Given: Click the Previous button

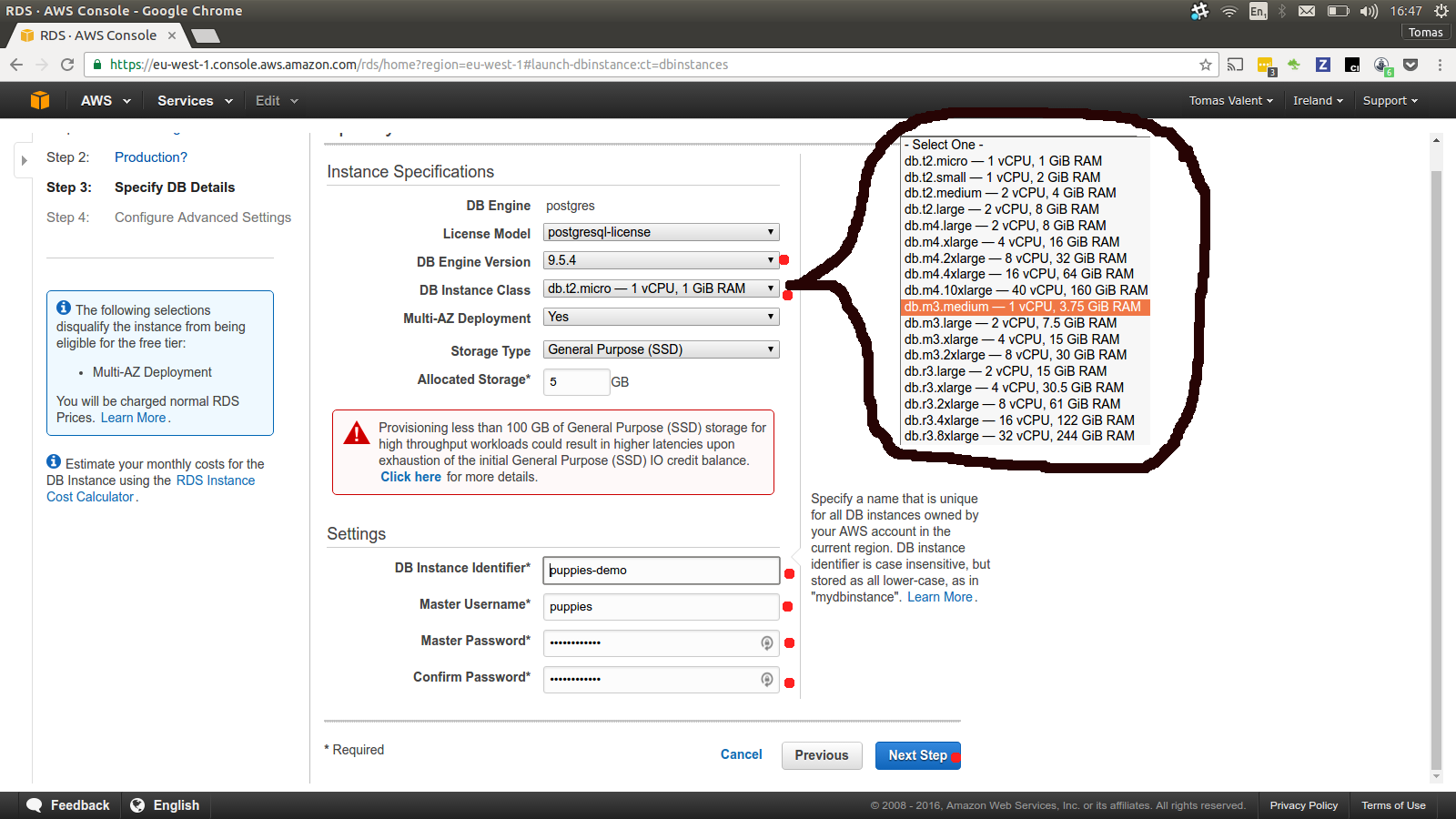Looking at the screenshot, I should (x=822, y=755).
